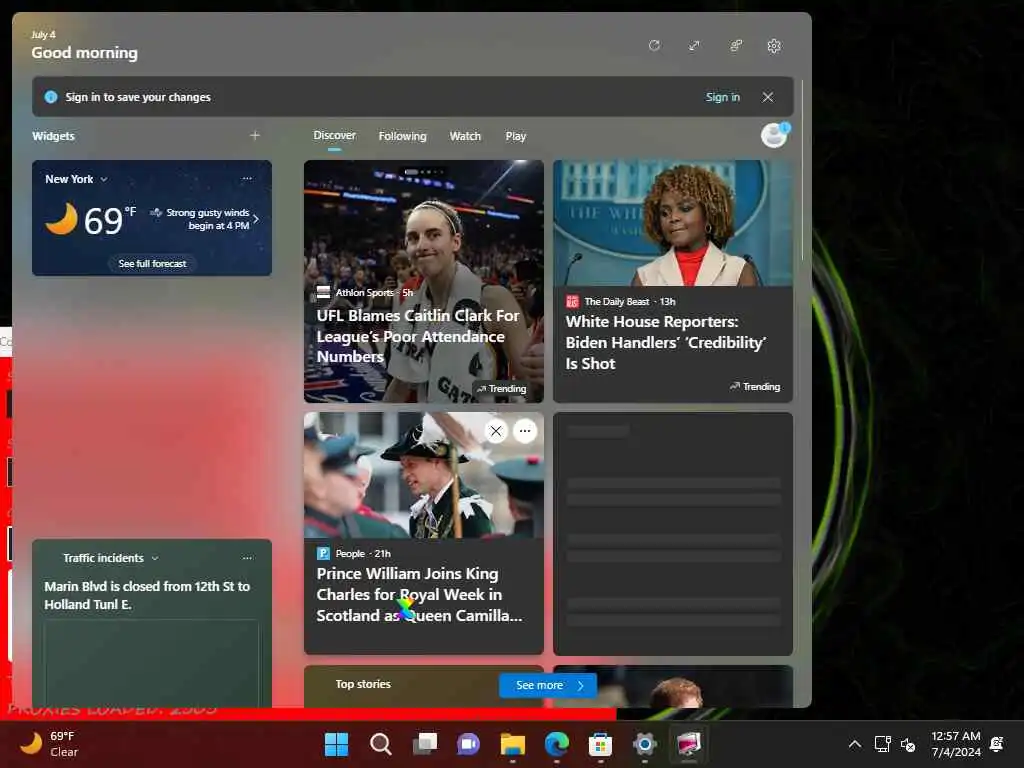Show hidden system tray icons
The height and width of the screenshot is (768, 1024).
(x=854, y=744)
